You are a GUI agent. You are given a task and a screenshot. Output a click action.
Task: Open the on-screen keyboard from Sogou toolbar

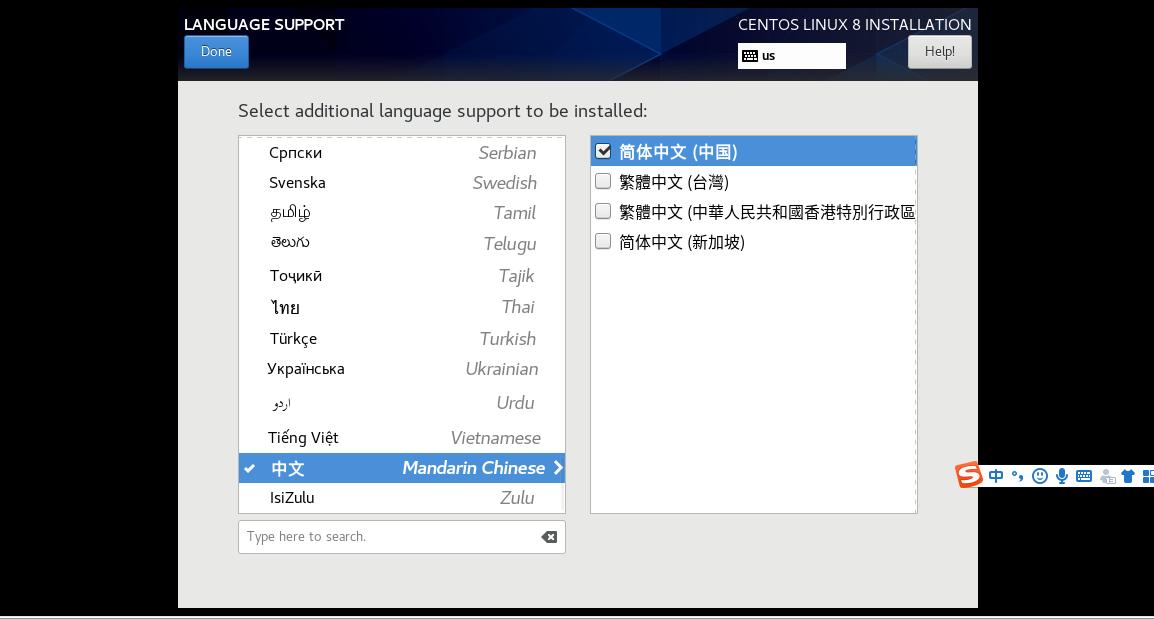[1084, 476]
